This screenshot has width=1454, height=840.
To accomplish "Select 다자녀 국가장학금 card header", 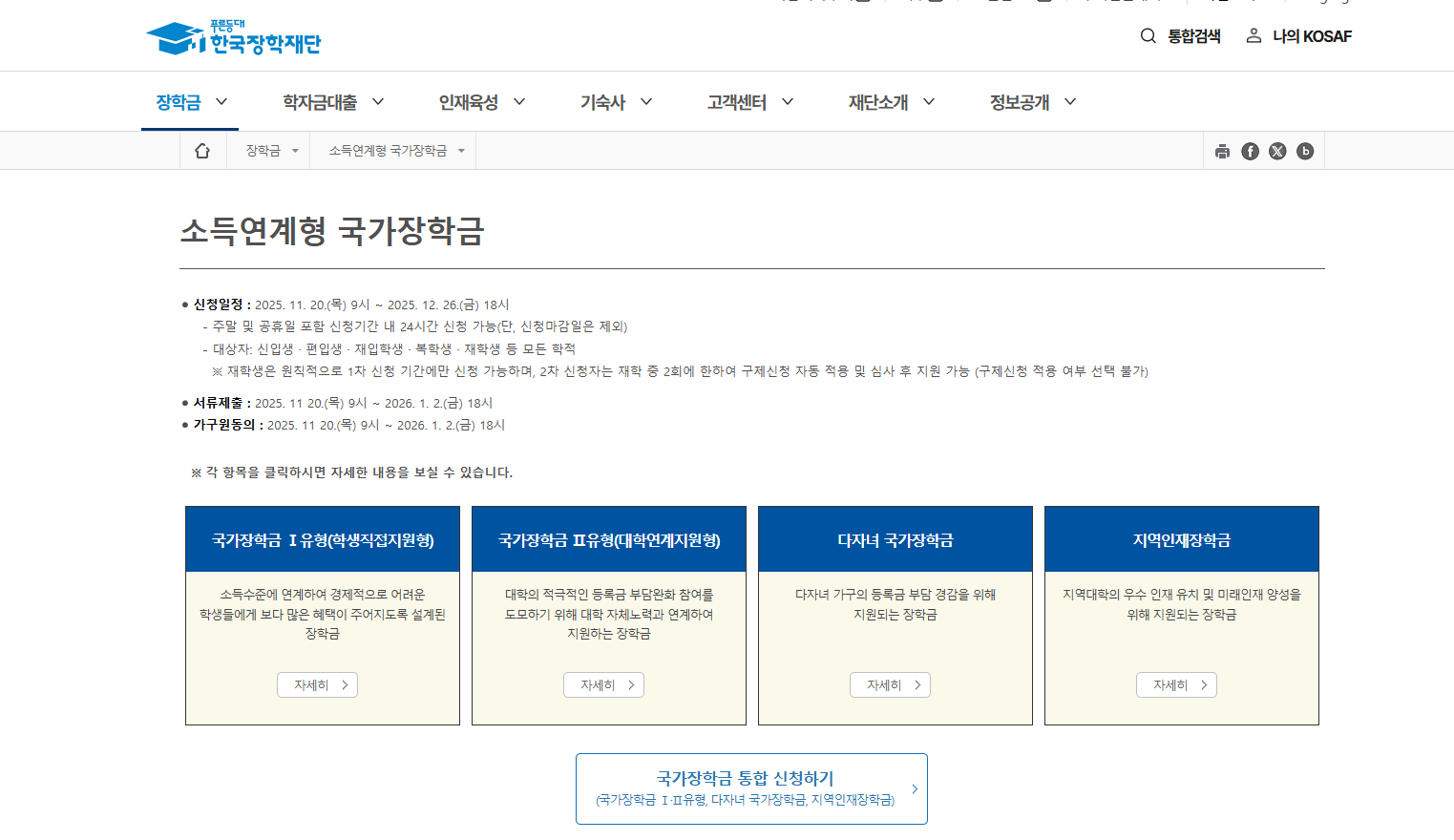I will pyautogui.click(x=896, y=539).
